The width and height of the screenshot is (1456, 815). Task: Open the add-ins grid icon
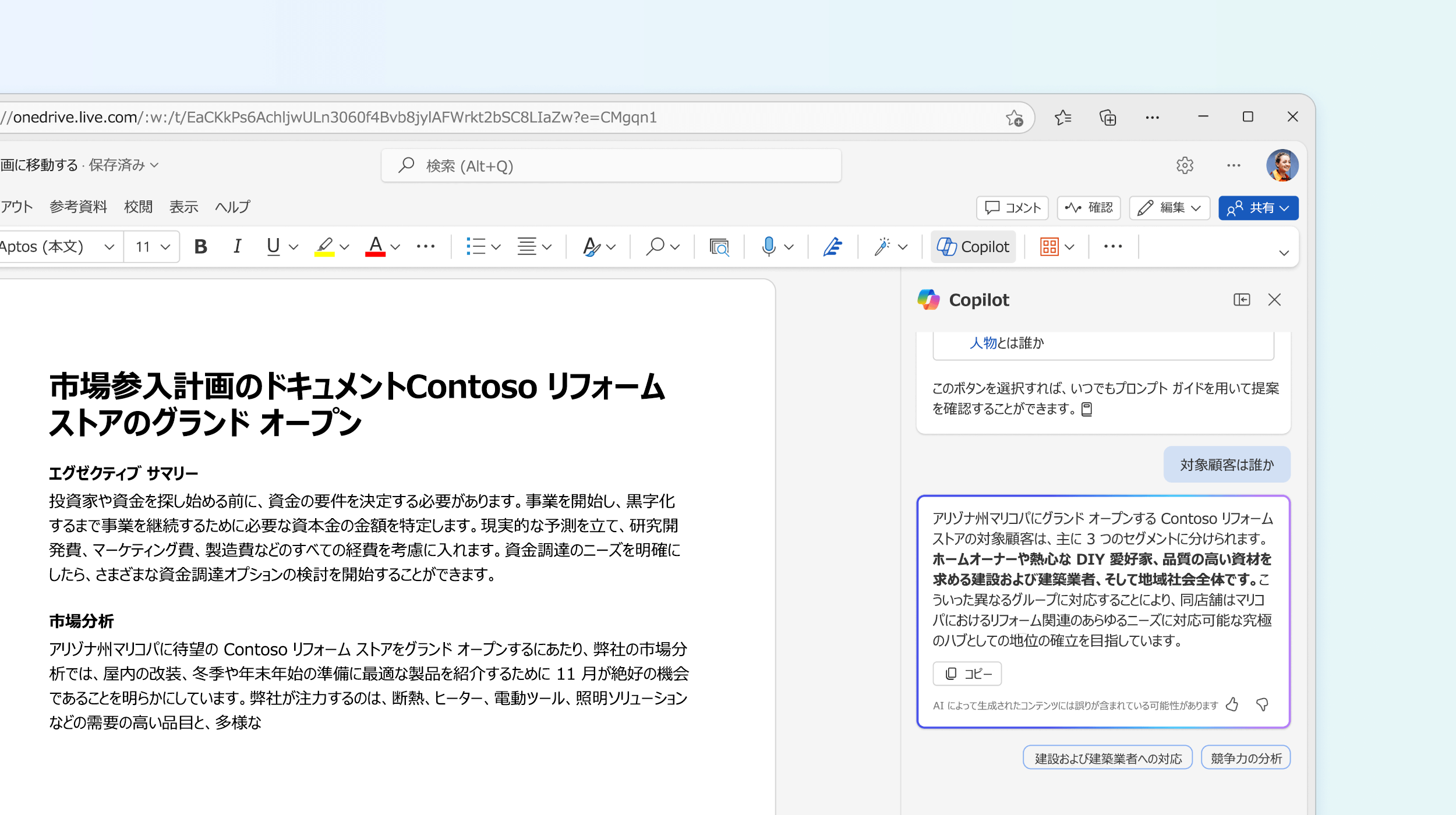tap(1049, 247)
